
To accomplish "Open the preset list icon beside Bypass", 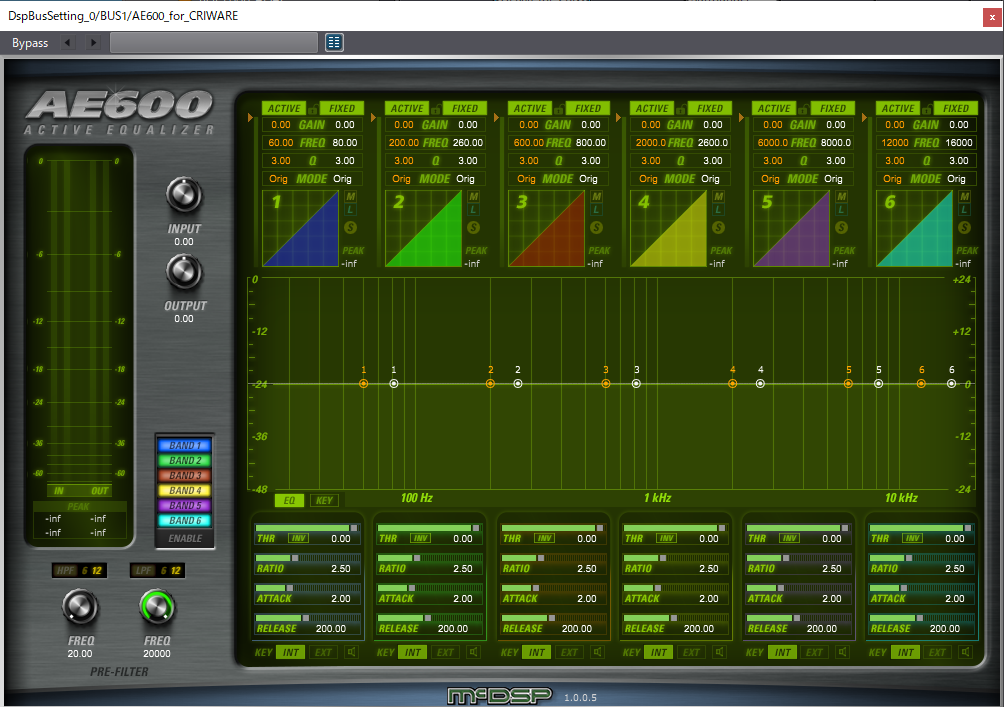I will point(334,42).
